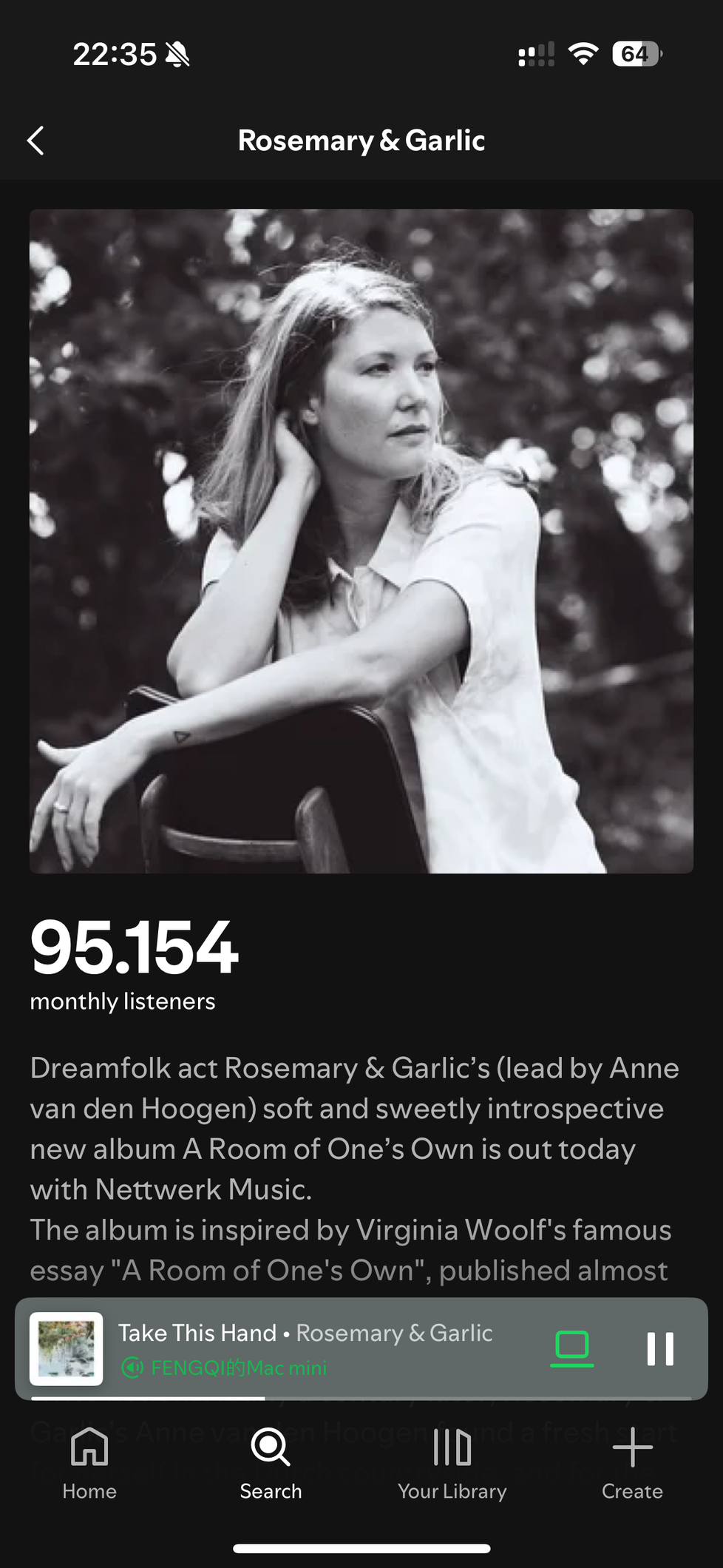
Task: Open Take This Hand album art thumbnail
Action: (x=66, y=1348)
